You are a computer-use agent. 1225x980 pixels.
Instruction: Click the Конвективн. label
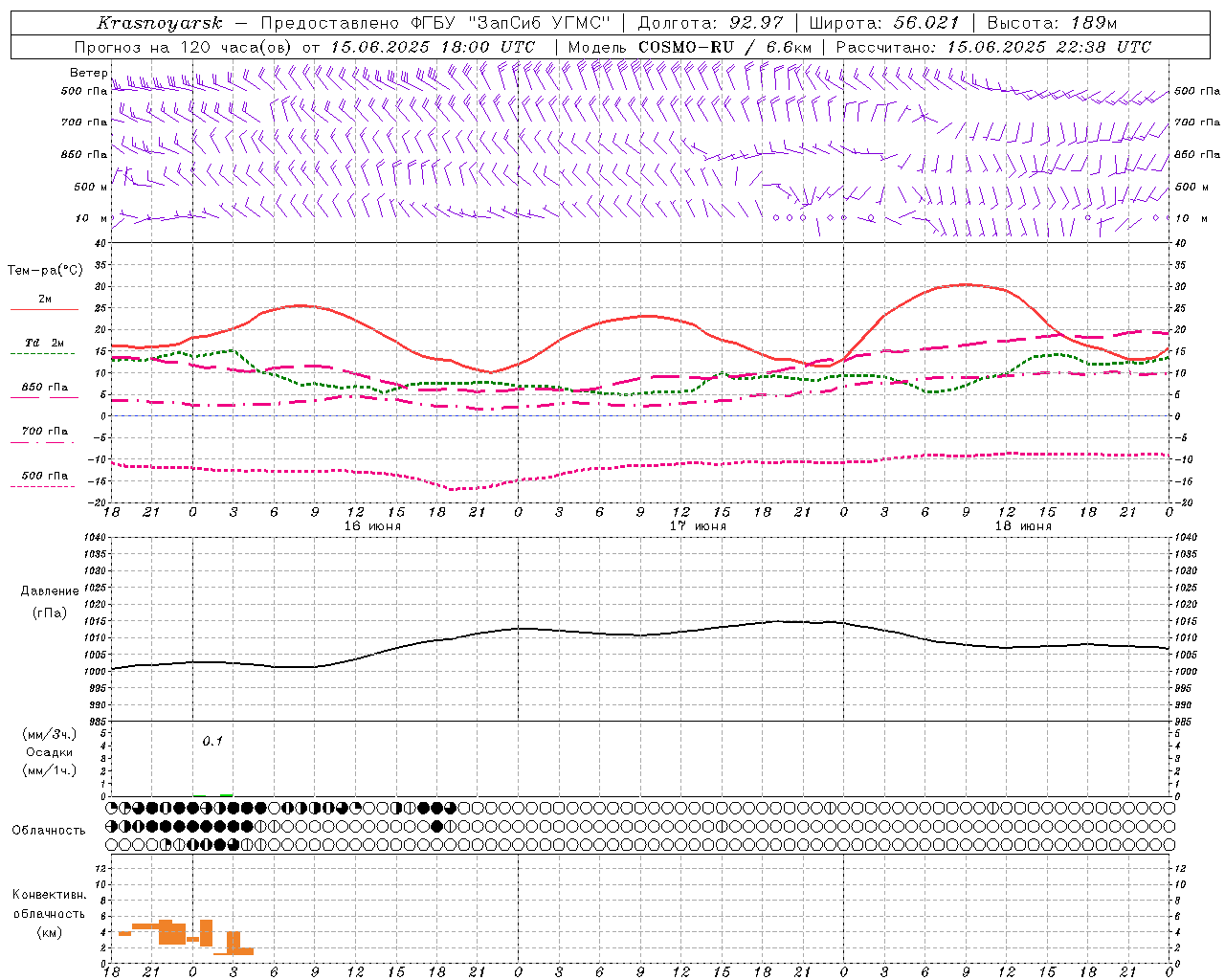tap(49, 895)
